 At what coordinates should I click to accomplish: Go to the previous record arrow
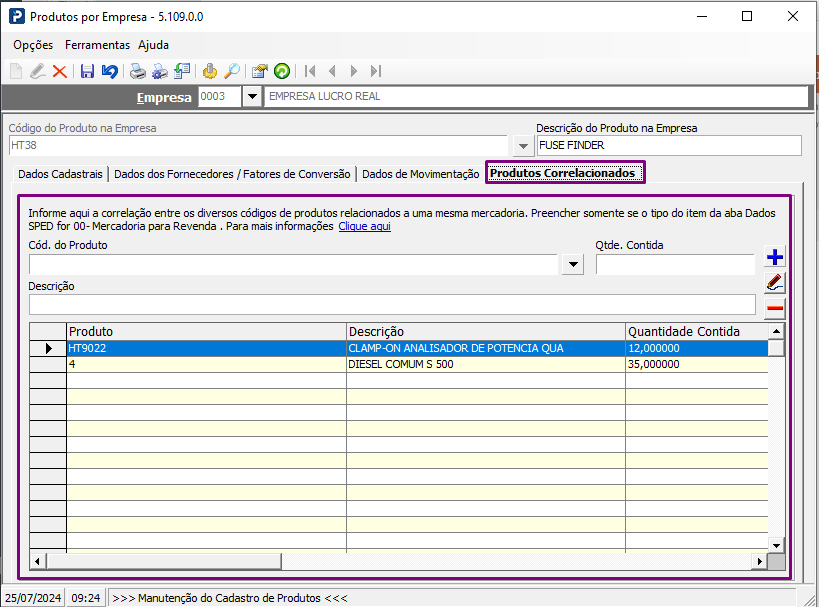pos(332,71)
